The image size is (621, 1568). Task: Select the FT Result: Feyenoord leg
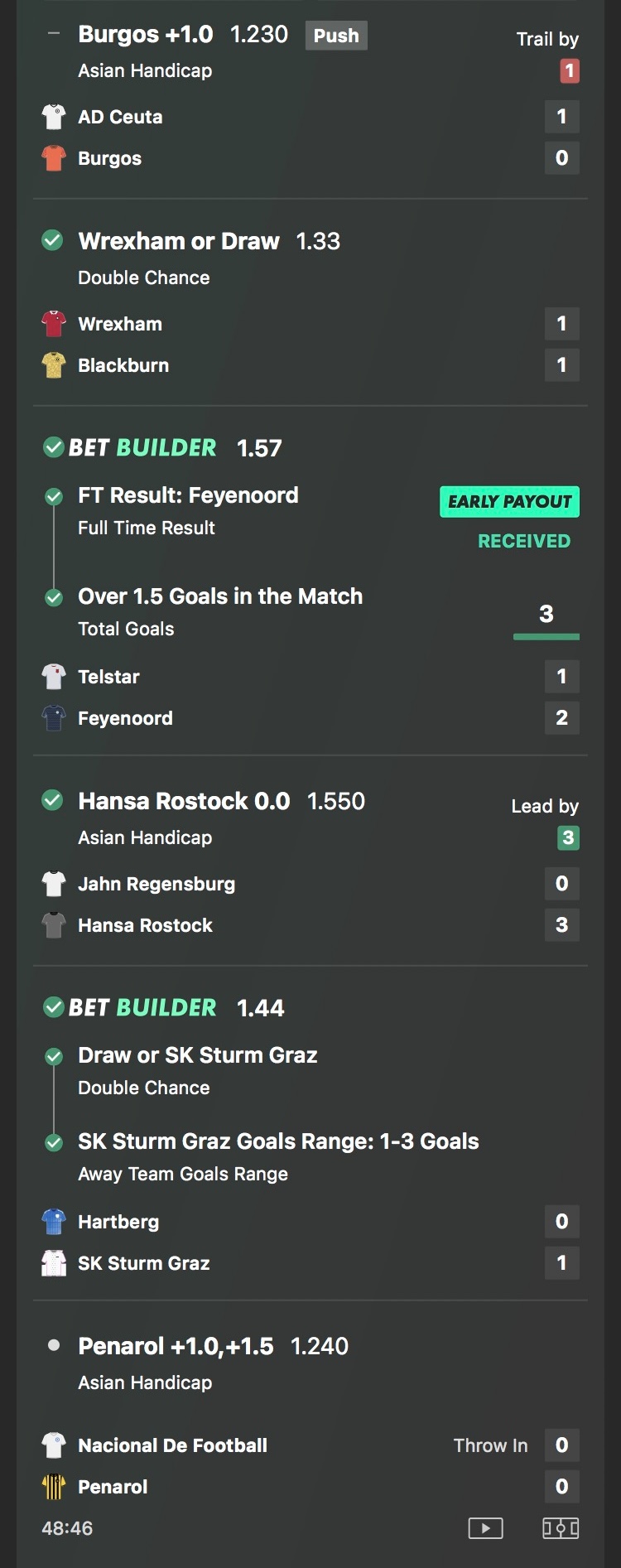pyautogui.click(x=188, y=495)
